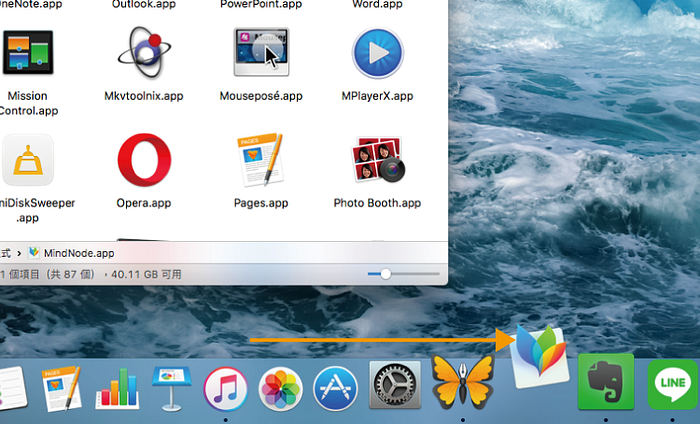Click the Mkvtoolnix.app file name
The width and height of the screenshot is (700, 424).
144,96
